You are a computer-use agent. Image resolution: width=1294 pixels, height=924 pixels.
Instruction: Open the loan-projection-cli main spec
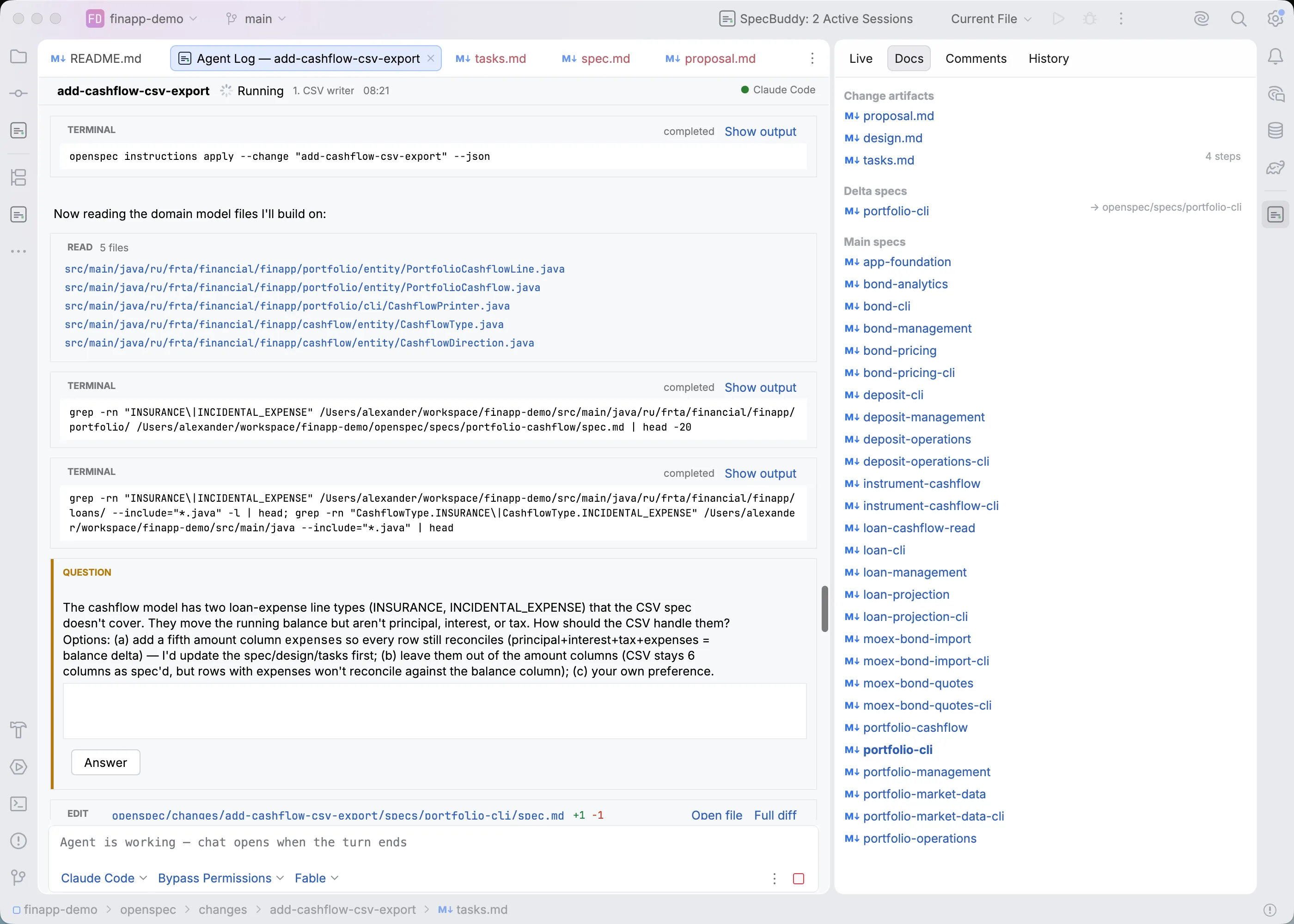click(915, 617)
